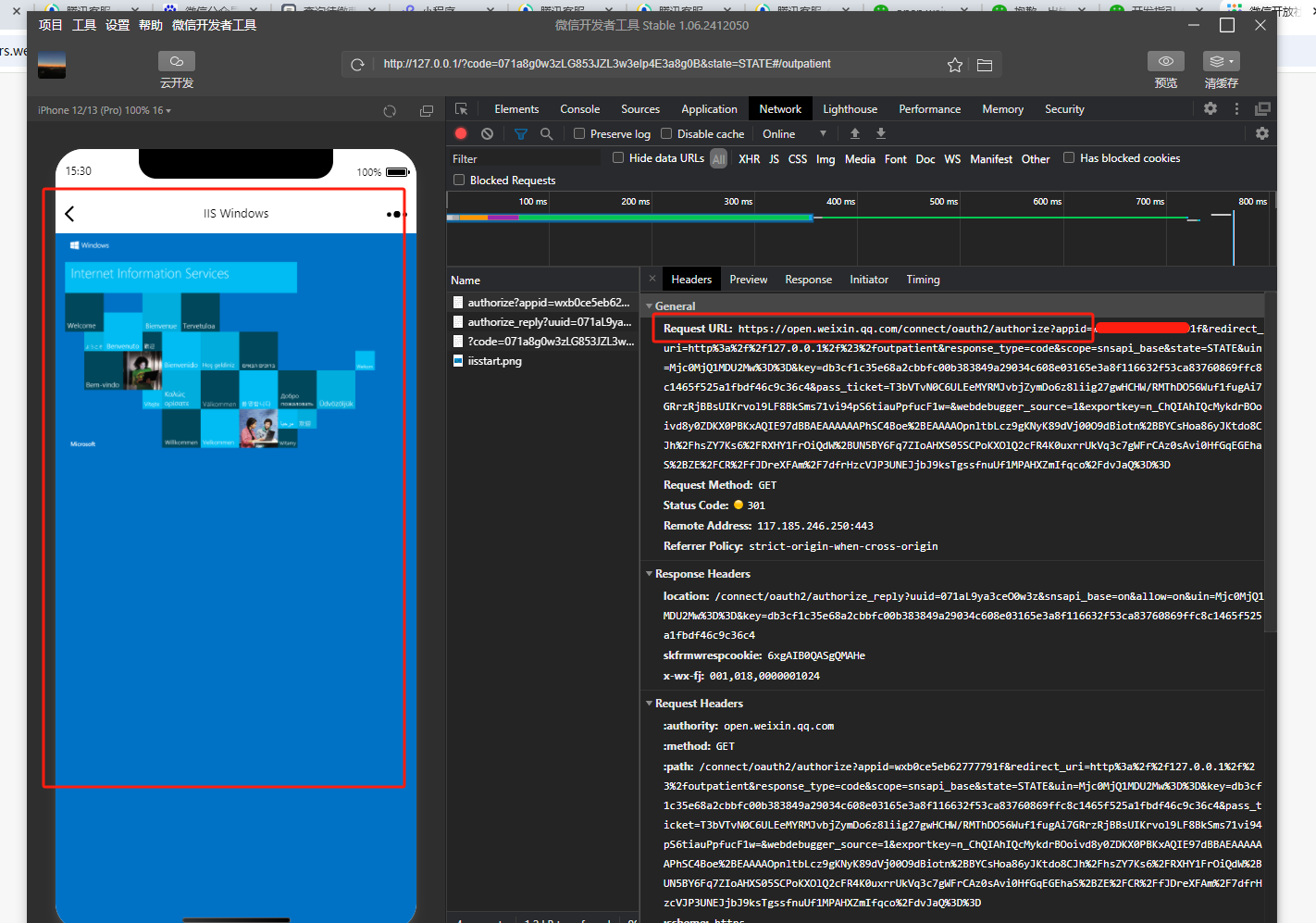Filter requests by JS
1316x923 pixels.
pos(774,159)
